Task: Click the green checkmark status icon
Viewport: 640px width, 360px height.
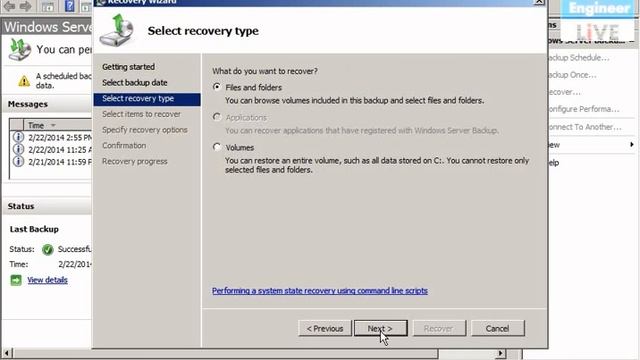Action: (47, 249)
